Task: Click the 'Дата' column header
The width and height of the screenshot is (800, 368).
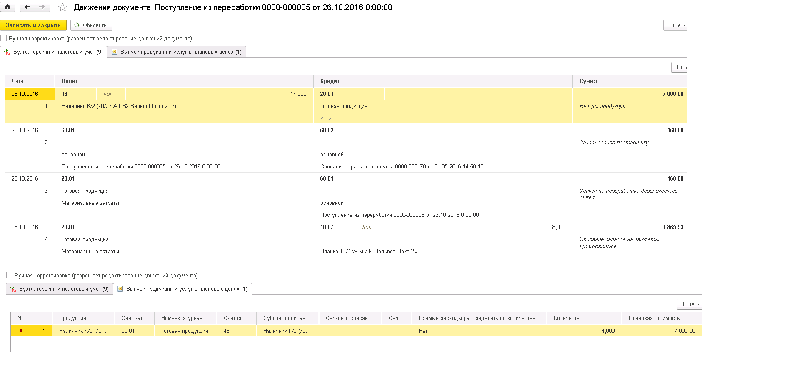Action: (x=30, y=81)
